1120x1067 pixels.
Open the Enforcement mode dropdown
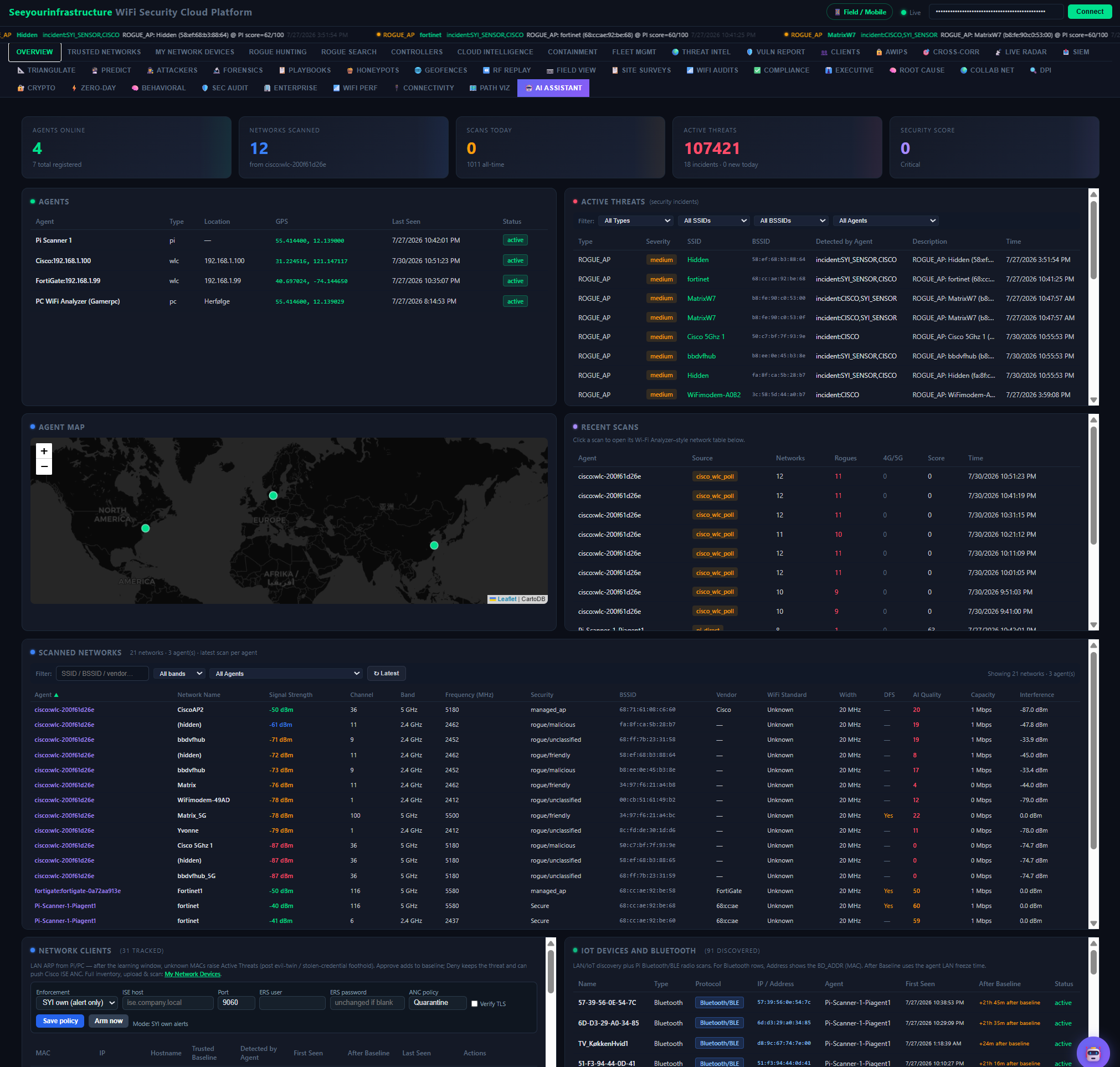[78, 1003]
